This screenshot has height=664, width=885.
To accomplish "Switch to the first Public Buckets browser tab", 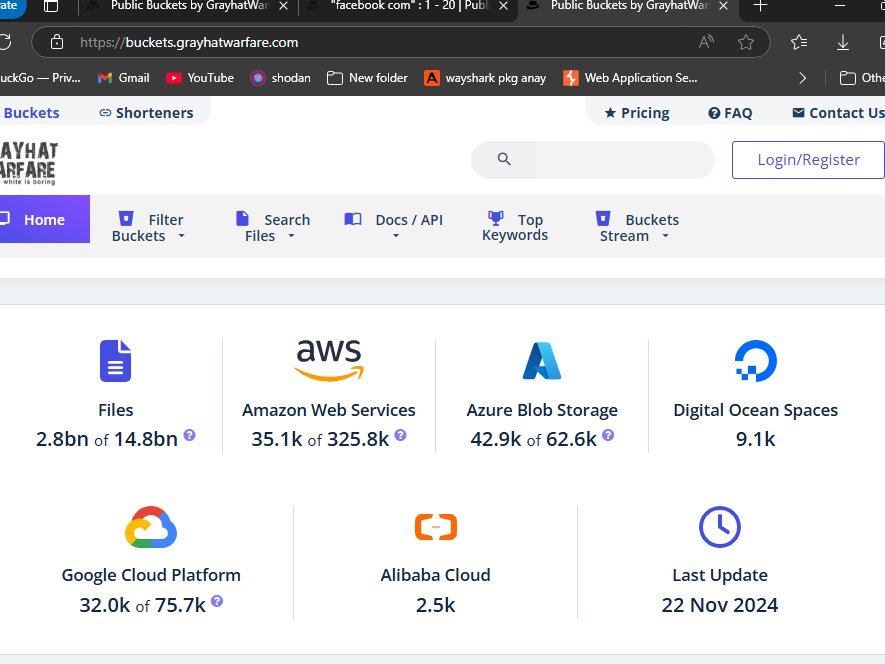I will coord(189,6).
